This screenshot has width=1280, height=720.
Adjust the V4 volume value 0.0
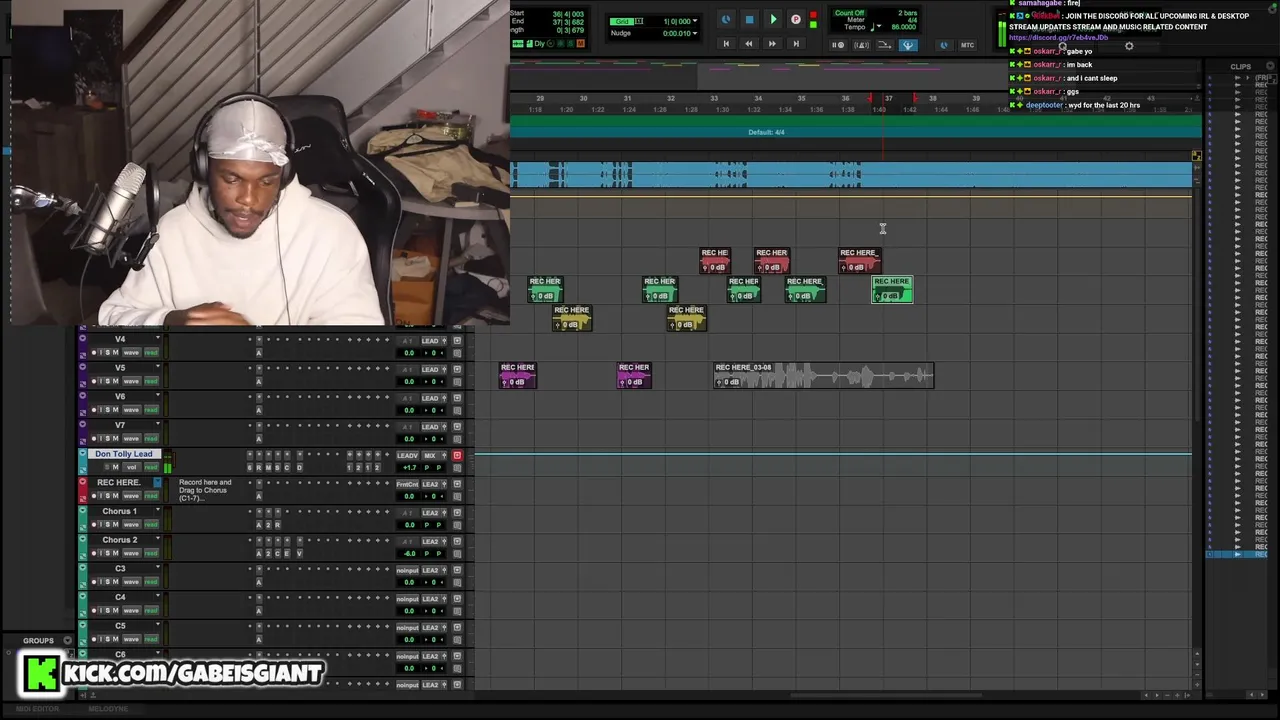410,352
